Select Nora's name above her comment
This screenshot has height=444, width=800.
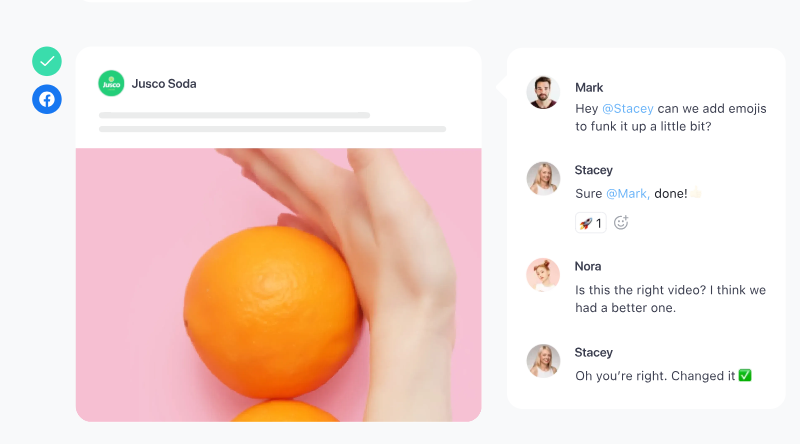588,266
